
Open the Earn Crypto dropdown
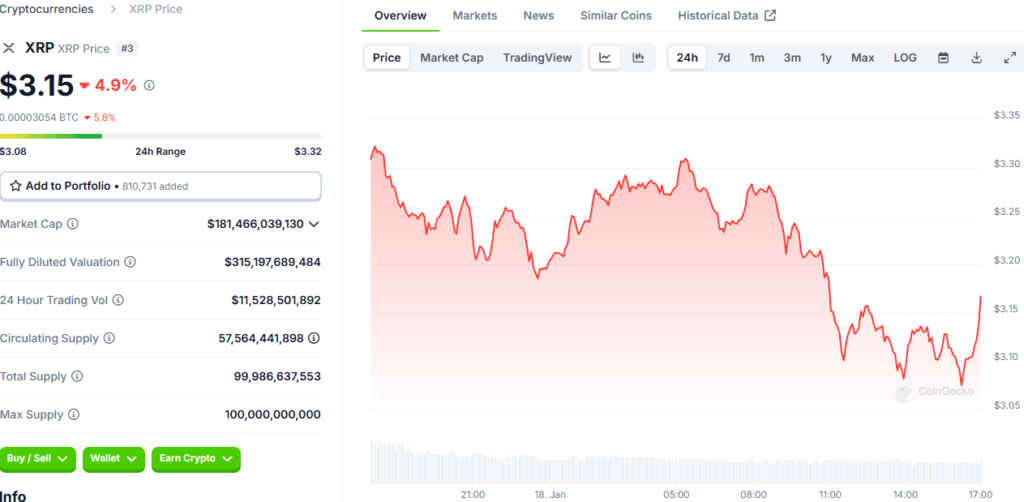click(196, 459)
